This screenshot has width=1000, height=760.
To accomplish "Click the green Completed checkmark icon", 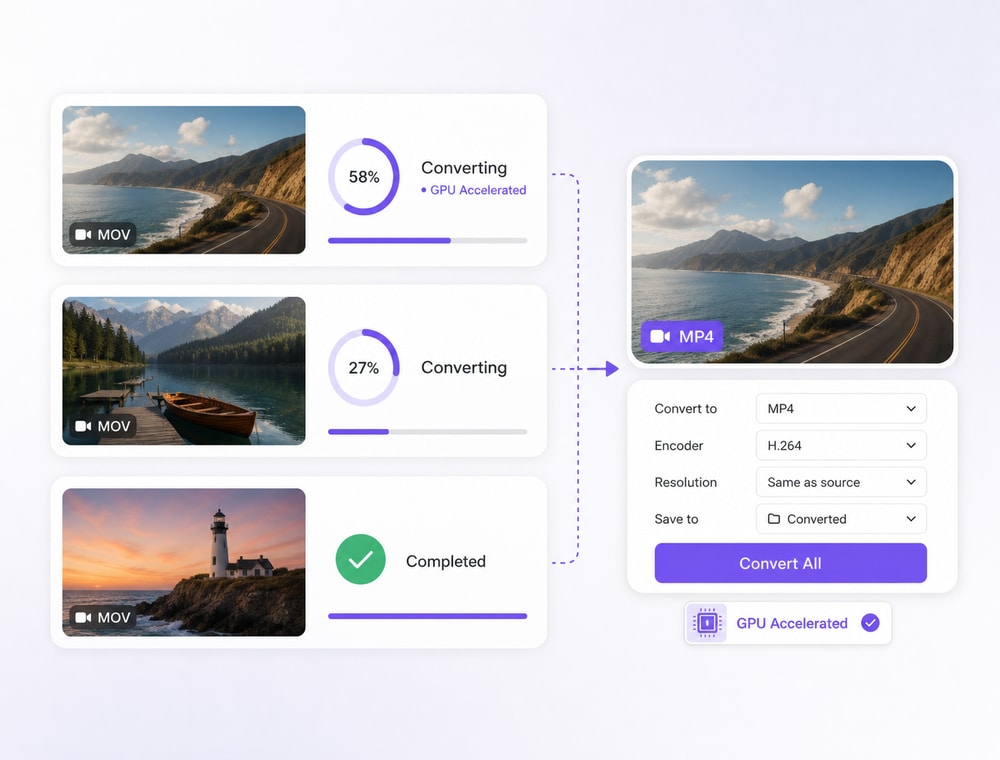I will click(x=360, y=559).
